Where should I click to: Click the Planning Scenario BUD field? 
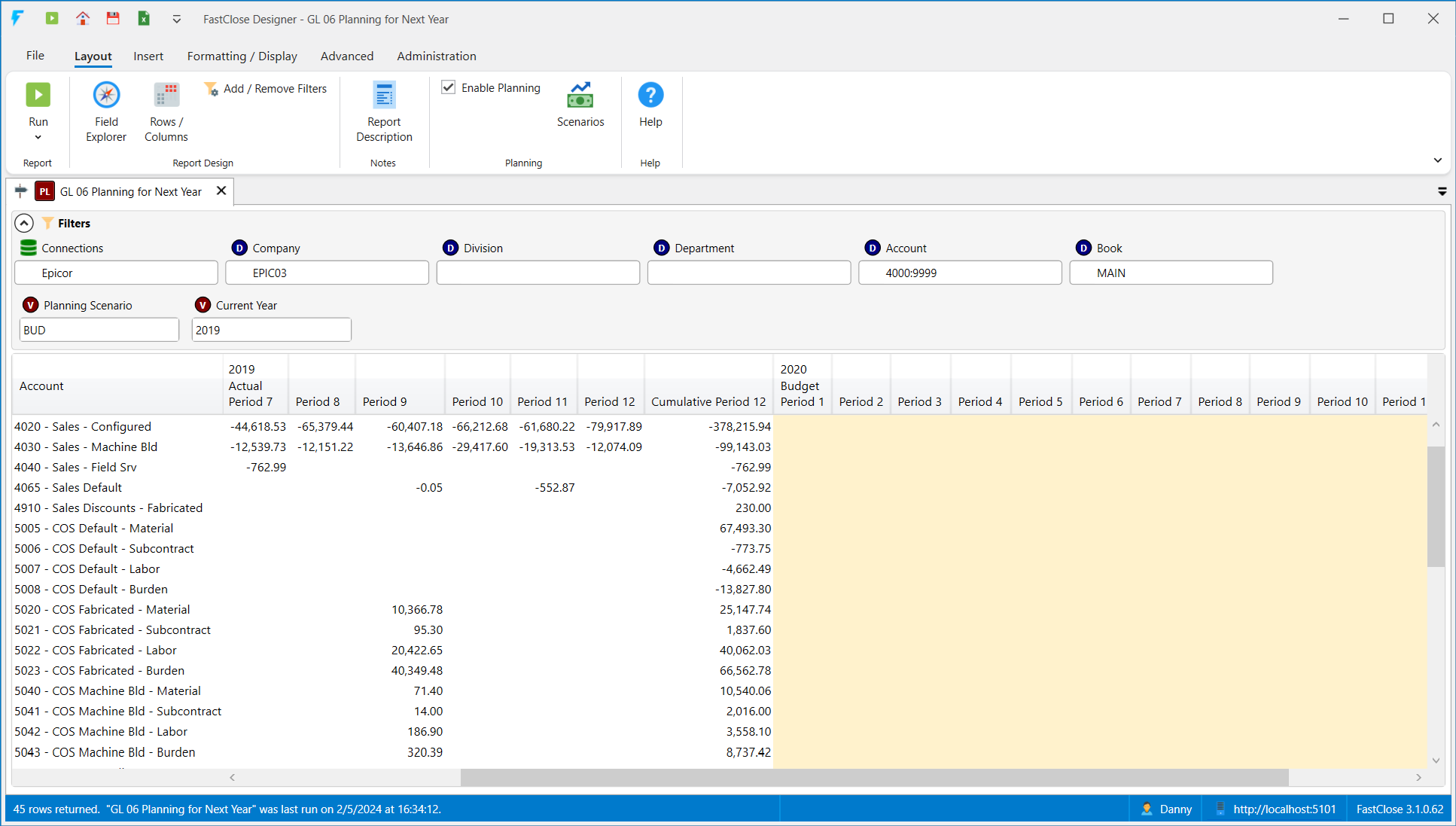[99, 330]
